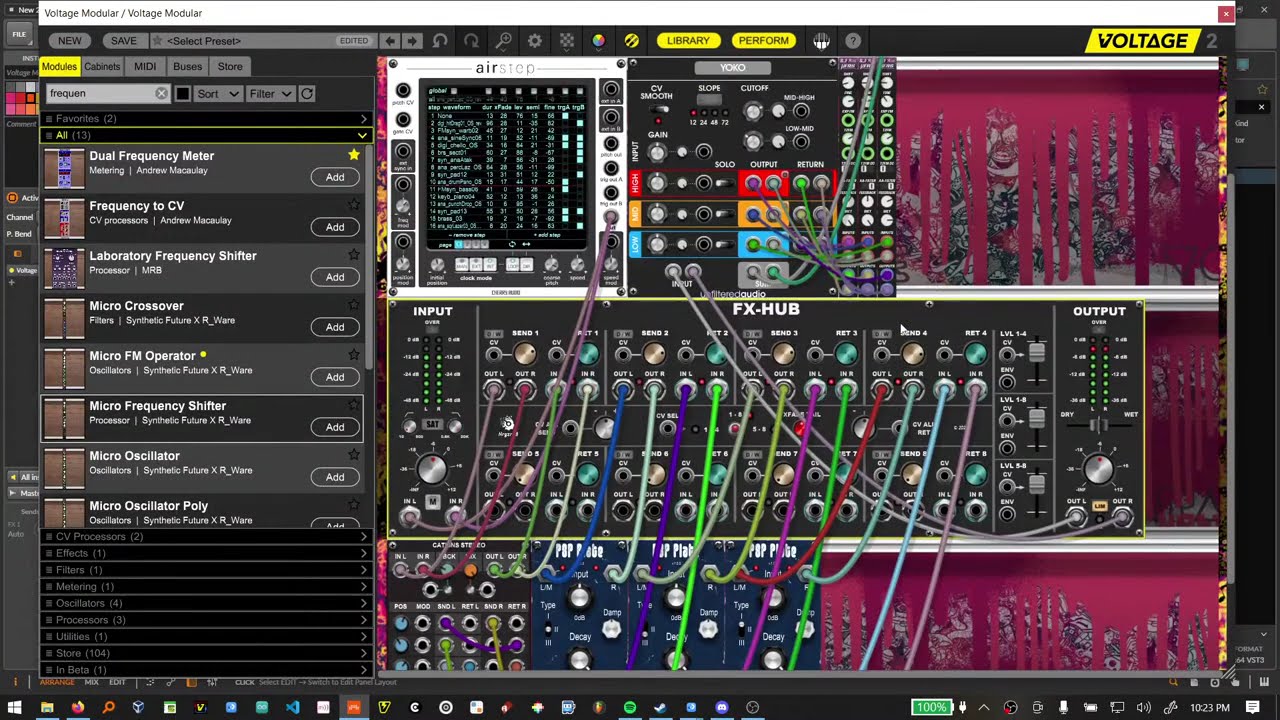Select ARRANGE mode at the bottom
The width and height of the screenshot is (1280, 720).
(x=57, y=682)
